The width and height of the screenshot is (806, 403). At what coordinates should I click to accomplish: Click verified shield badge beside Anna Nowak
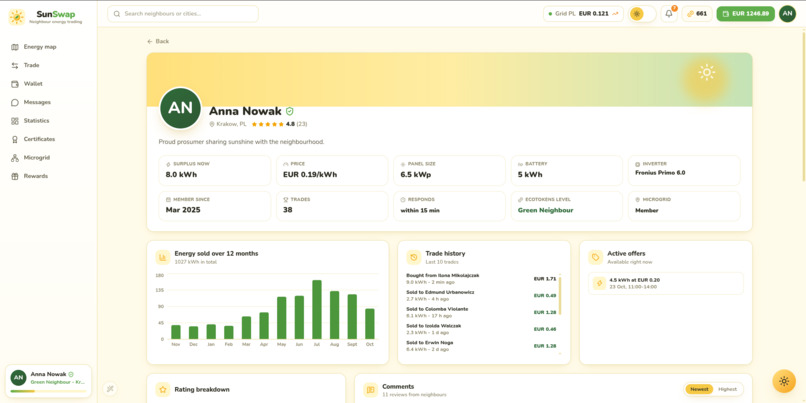pyautogui.click(x=290, y=111)
